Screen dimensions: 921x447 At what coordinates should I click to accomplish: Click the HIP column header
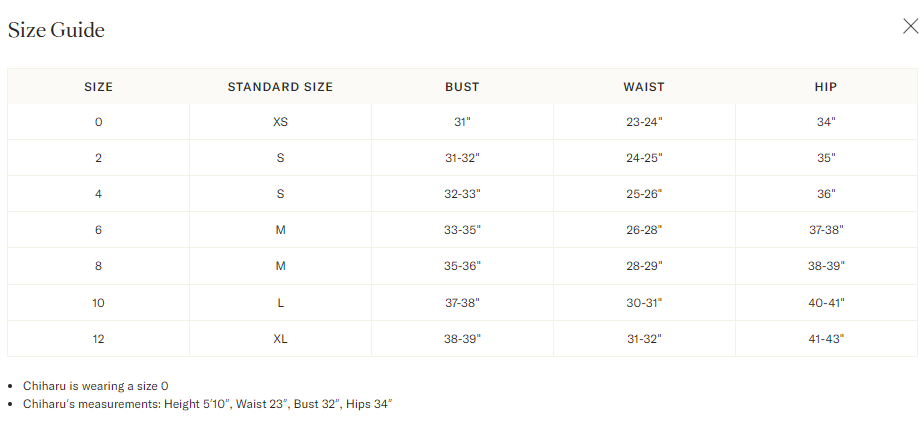pos(826,87)
